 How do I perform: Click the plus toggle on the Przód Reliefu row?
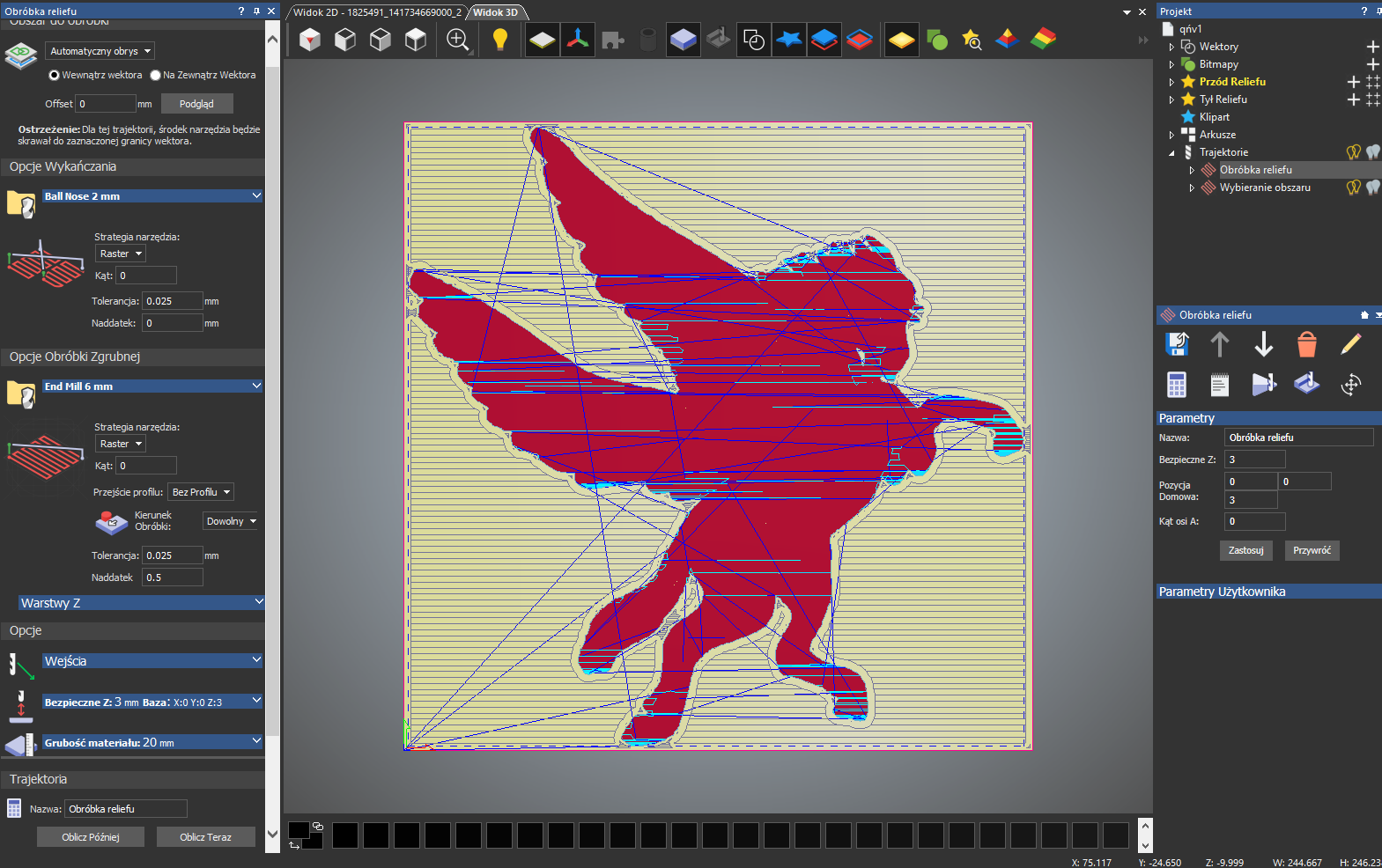(x=1354, y=82)
